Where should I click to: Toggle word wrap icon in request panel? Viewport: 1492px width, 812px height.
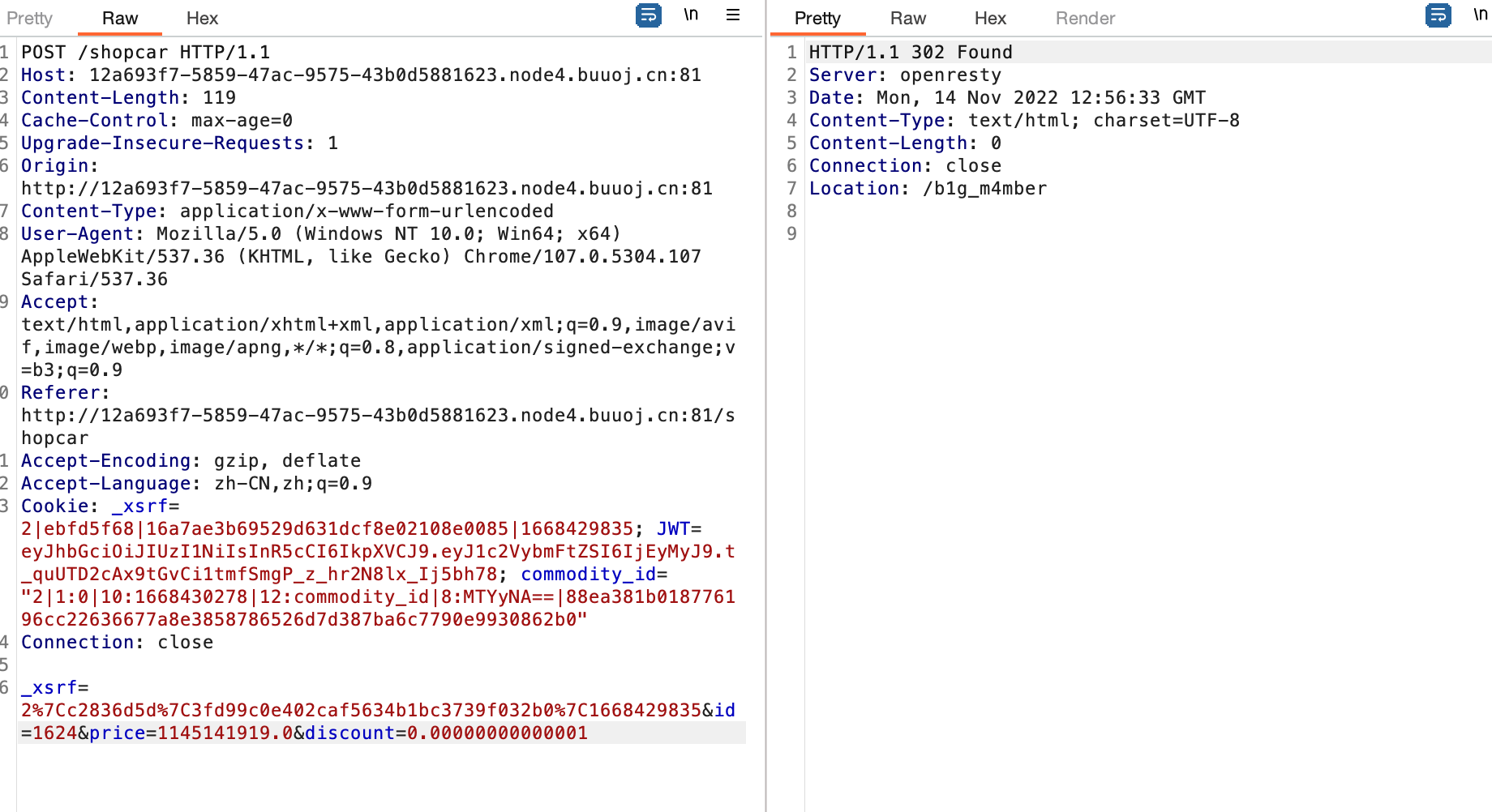(649, 15)
